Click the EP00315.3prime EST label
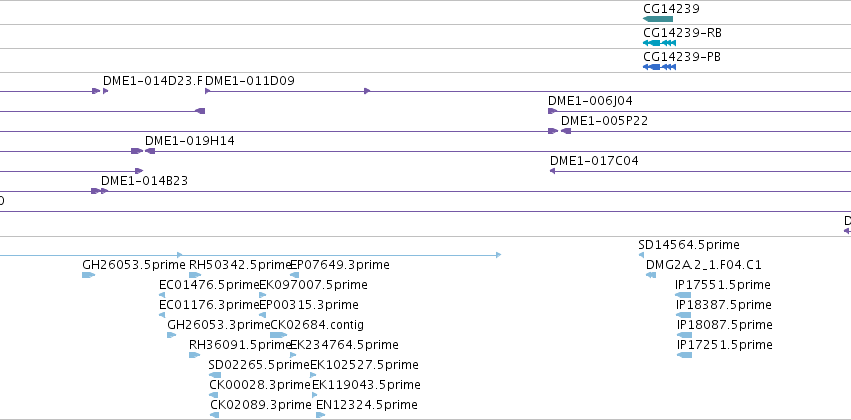 [309, 305]
